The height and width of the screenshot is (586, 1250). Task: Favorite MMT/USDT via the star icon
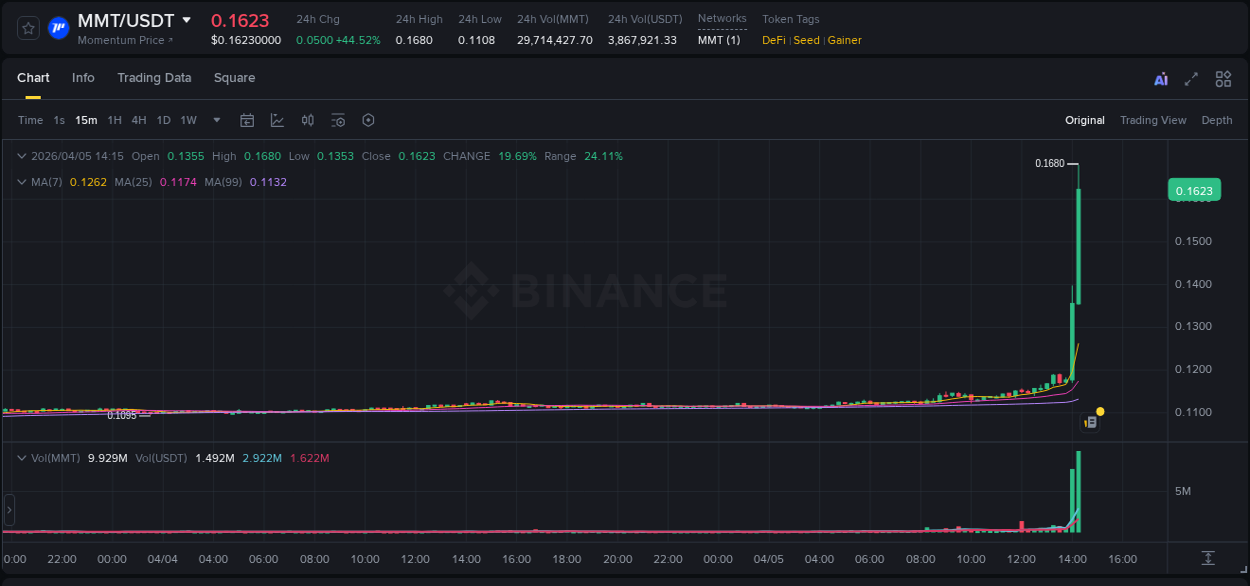(x=27, y=28)
